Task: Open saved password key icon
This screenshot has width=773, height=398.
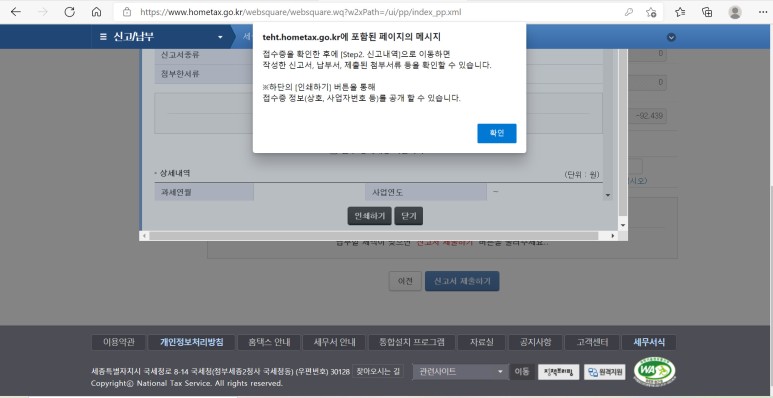Action: pyautogui.click(x=629, y=12)
